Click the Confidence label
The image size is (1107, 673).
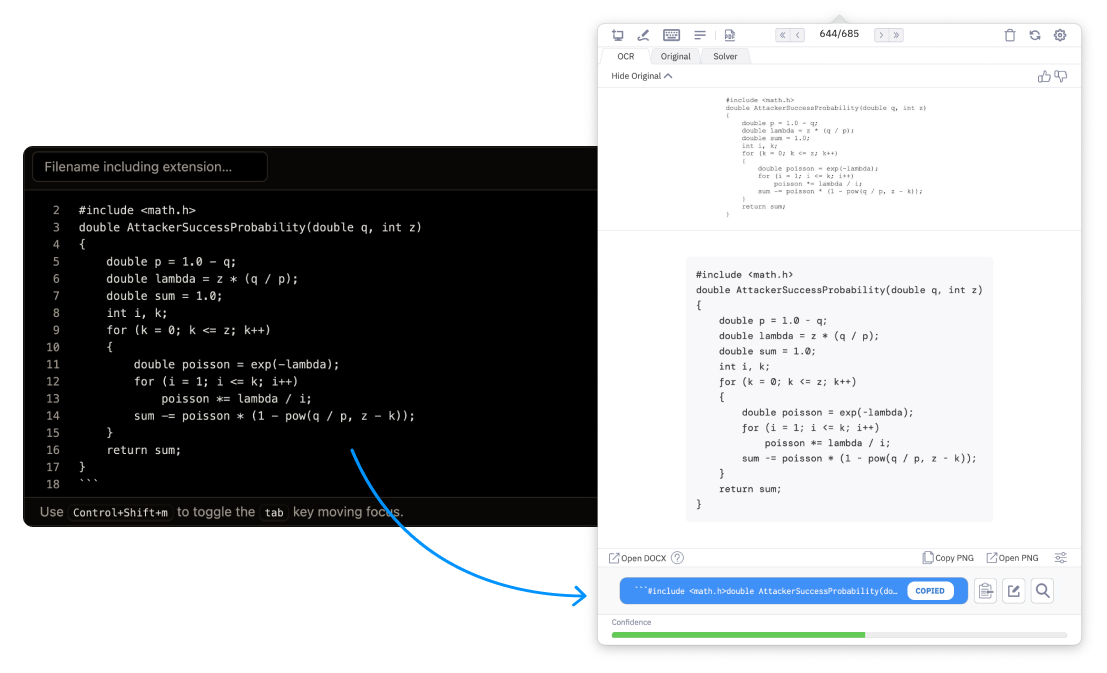coord(631,622)
